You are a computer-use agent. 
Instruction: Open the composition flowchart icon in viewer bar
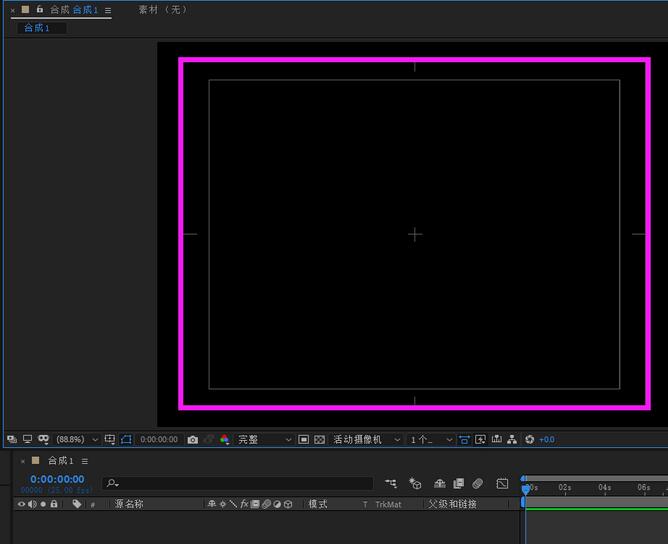coord(512,439)
